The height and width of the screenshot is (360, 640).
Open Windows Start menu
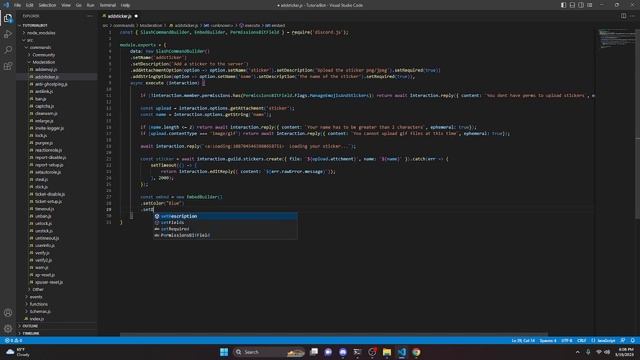[224, 352]
